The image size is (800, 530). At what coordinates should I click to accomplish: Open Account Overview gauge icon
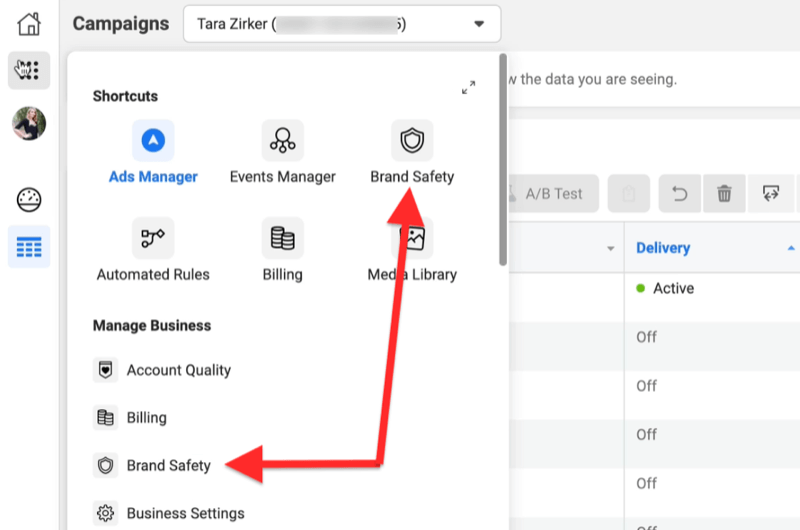(29, 199)
